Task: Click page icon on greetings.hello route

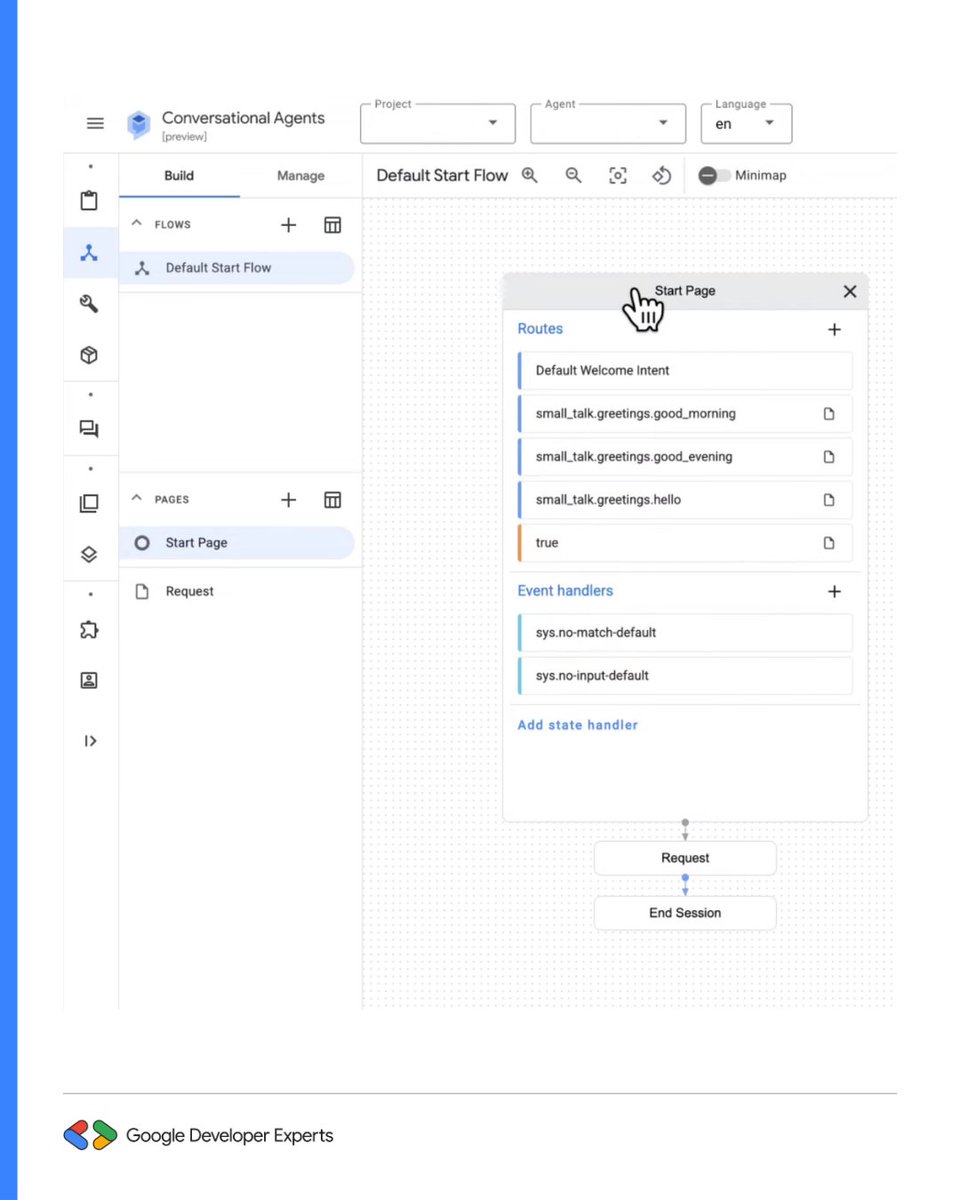Action: 829,500
